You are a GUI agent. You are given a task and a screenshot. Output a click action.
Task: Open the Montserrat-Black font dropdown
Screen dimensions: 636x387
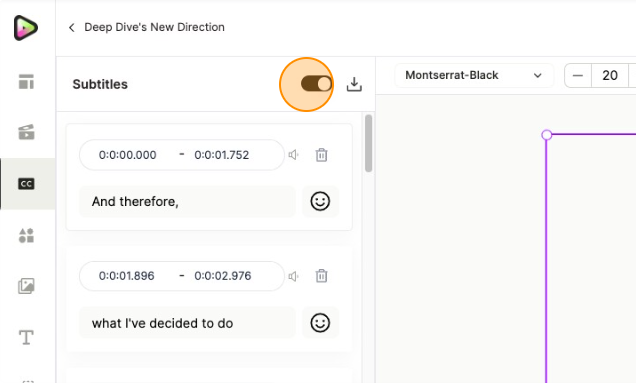(474, 75)
